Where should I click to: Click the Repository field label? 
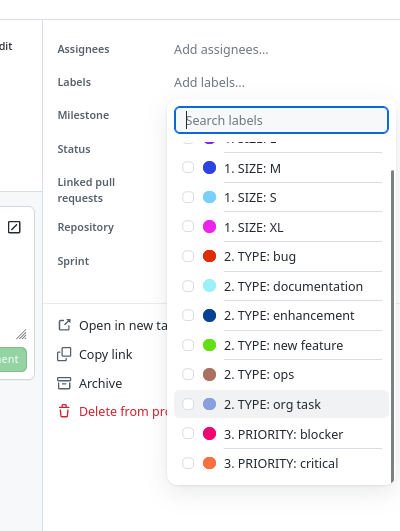coord(86,227)
